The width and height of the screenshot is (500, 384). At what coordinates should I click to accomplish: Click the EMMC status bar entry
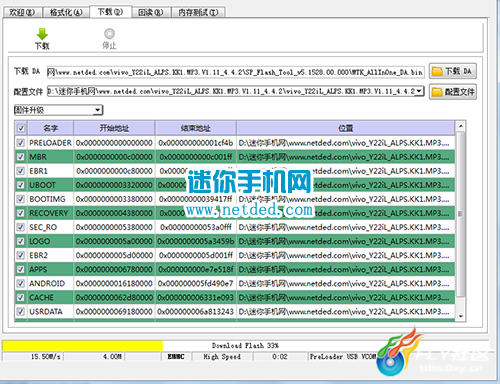click(x=176, y=357)
